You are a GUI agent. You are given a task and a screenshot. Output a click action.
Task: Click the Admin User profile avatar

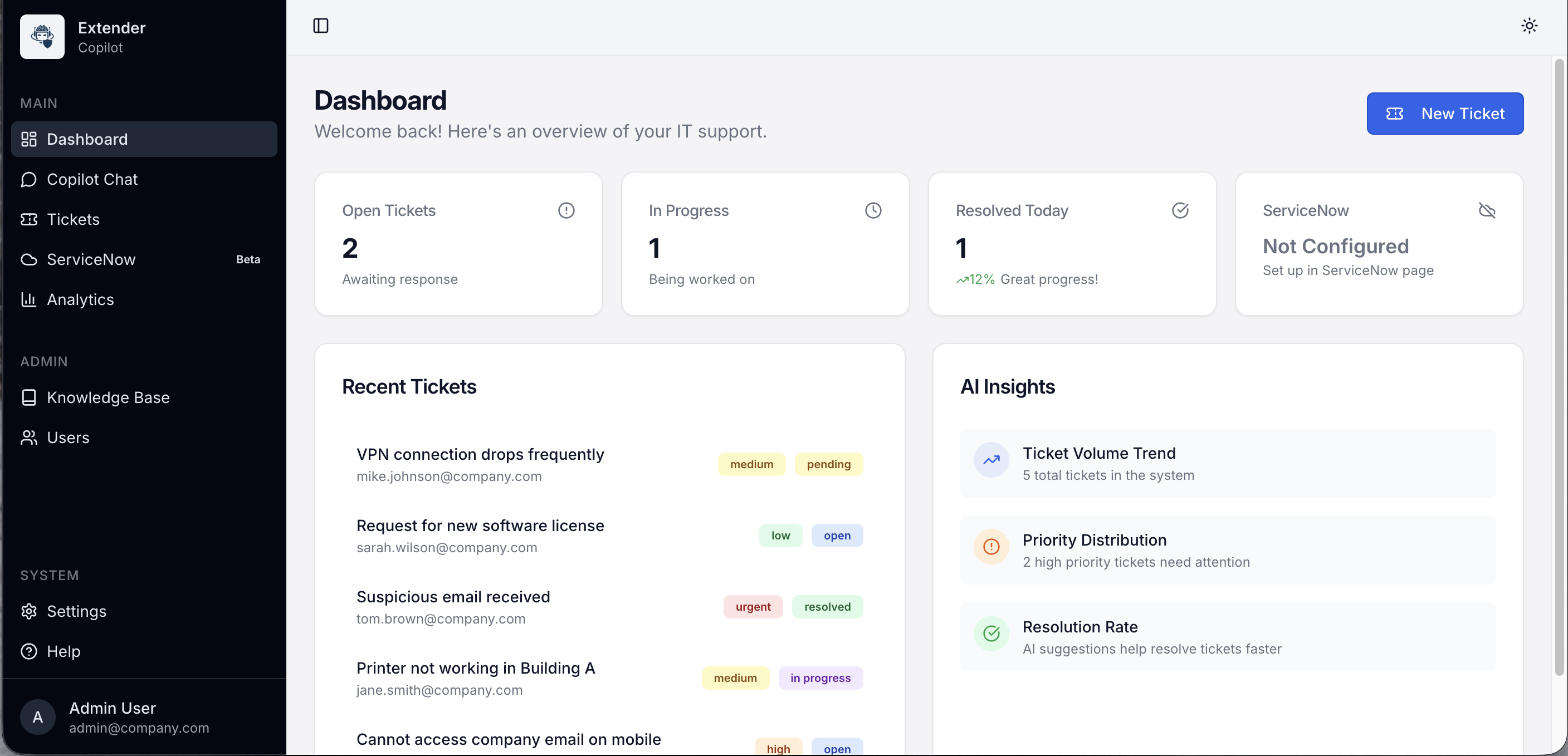coord(37,717)
